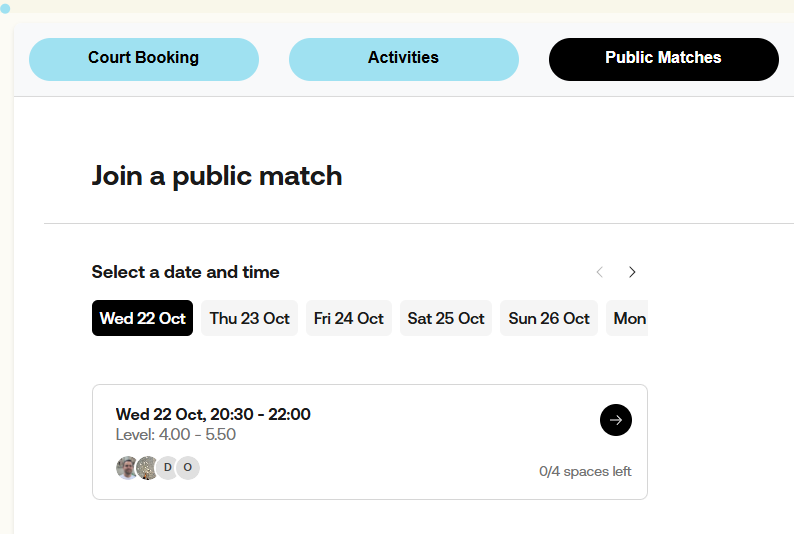Click the blue dot in the top-left corner

(x=5, y=7)
